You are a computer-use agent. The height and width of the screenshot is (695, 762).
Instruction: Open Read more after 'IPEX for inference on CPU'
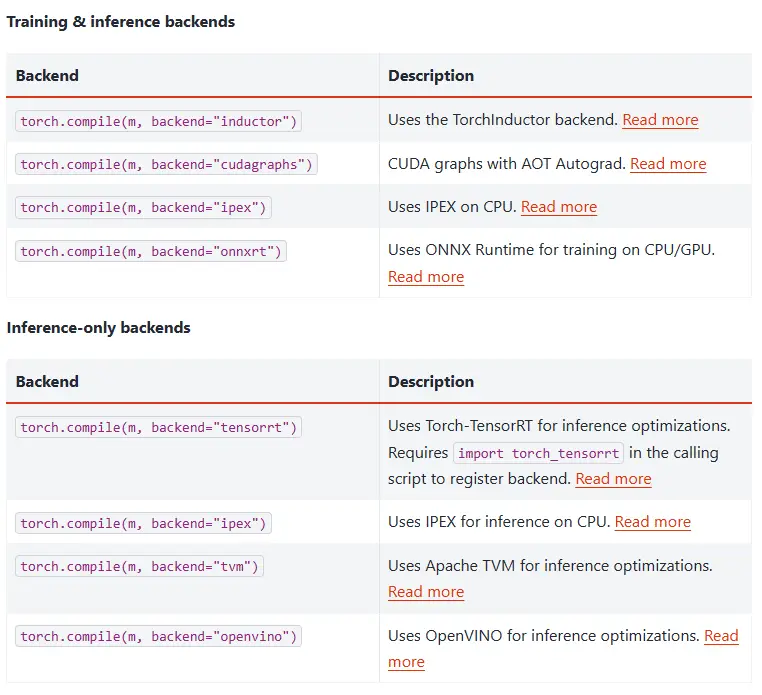coord(652,522)
